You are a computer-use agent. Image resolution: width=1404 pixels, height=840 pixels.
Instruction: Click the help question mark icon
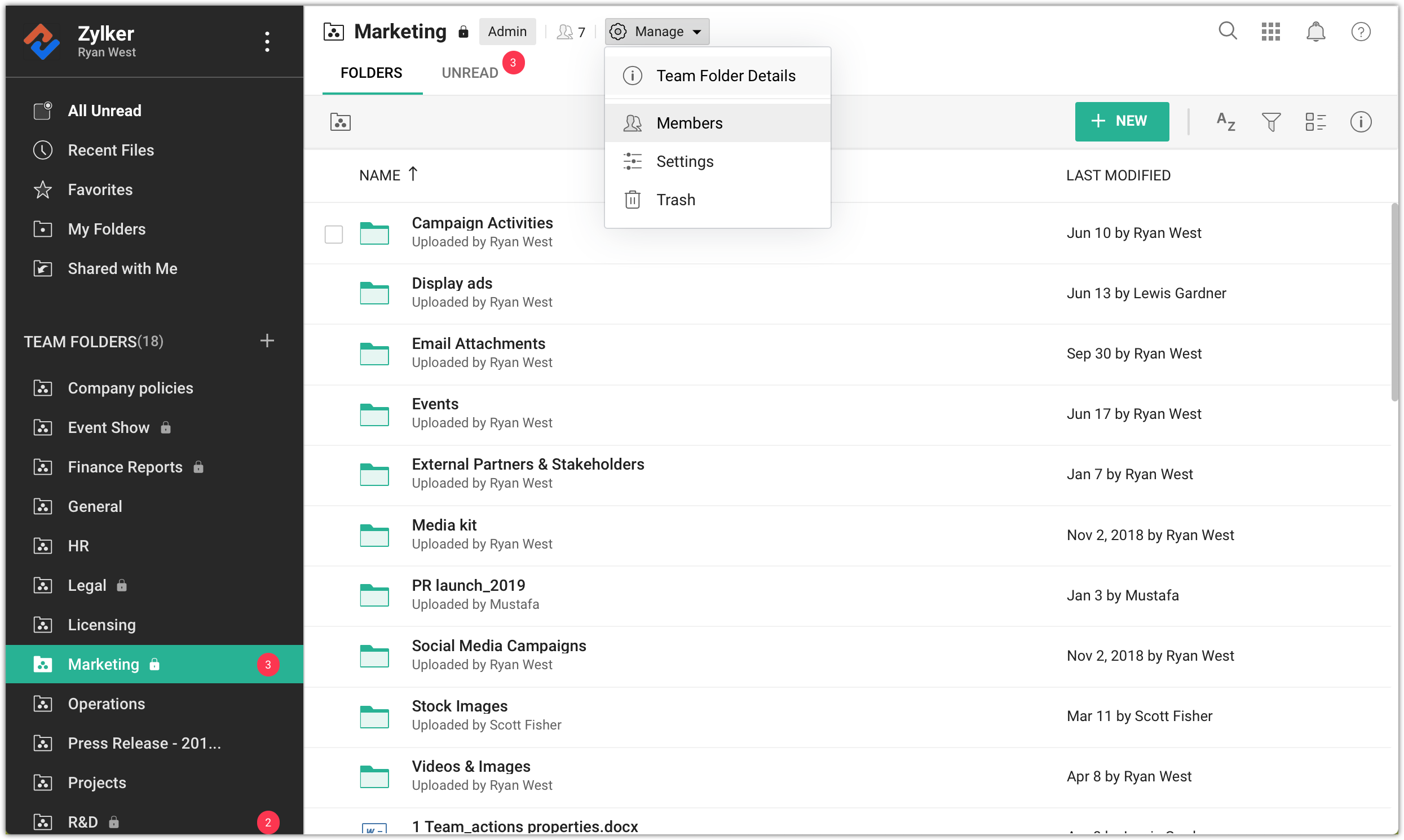(1361, 32)
